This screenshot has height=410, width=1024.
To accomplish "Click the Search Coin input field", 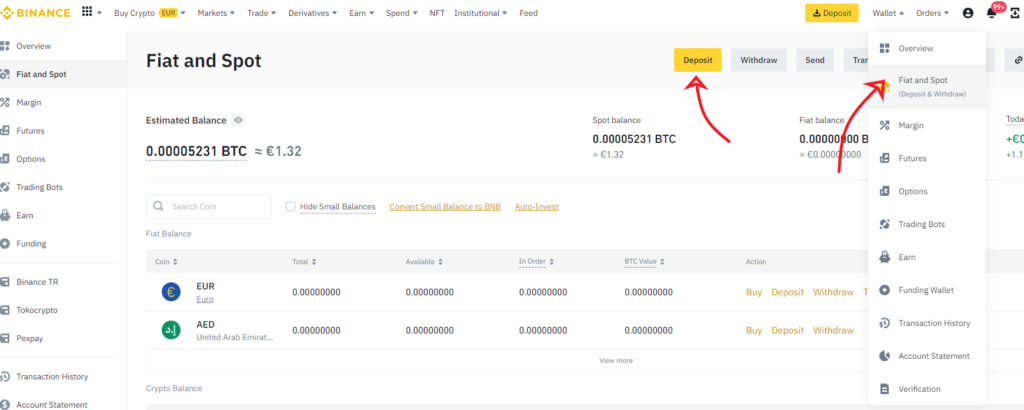I will coord(208,206).
